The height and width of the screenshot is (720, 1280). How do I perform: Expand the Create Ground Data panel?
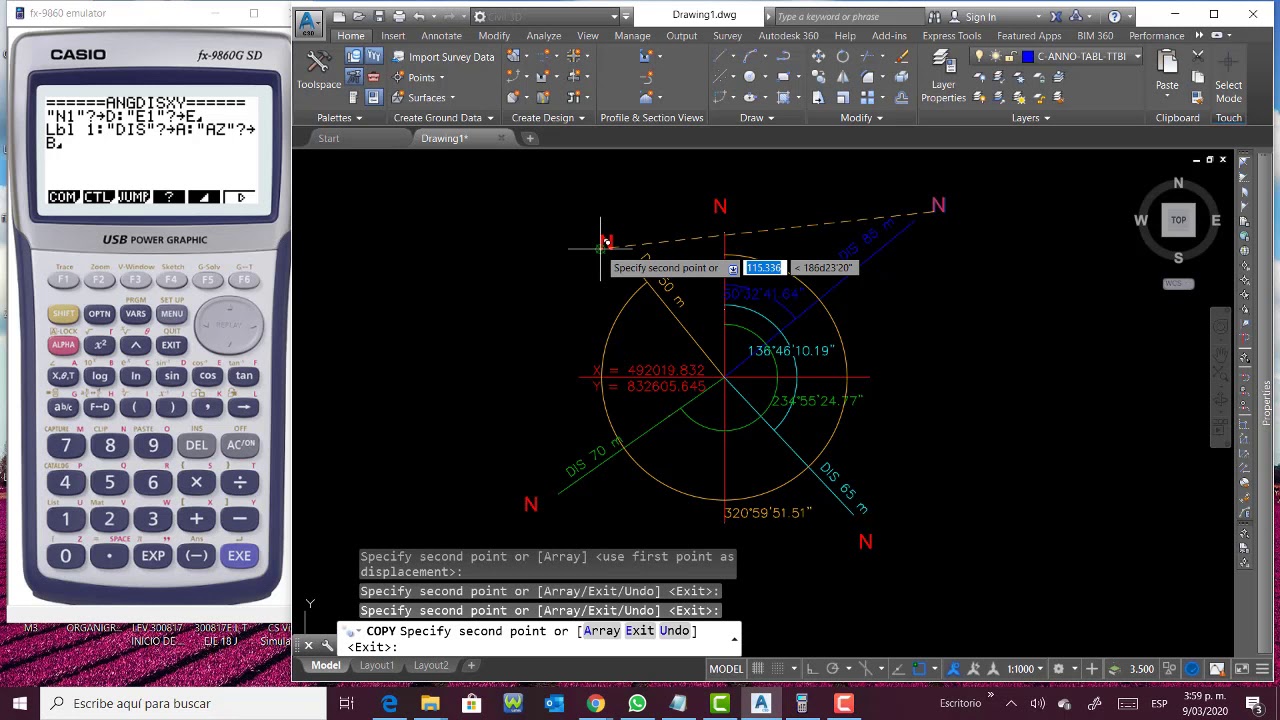(443, 118)
